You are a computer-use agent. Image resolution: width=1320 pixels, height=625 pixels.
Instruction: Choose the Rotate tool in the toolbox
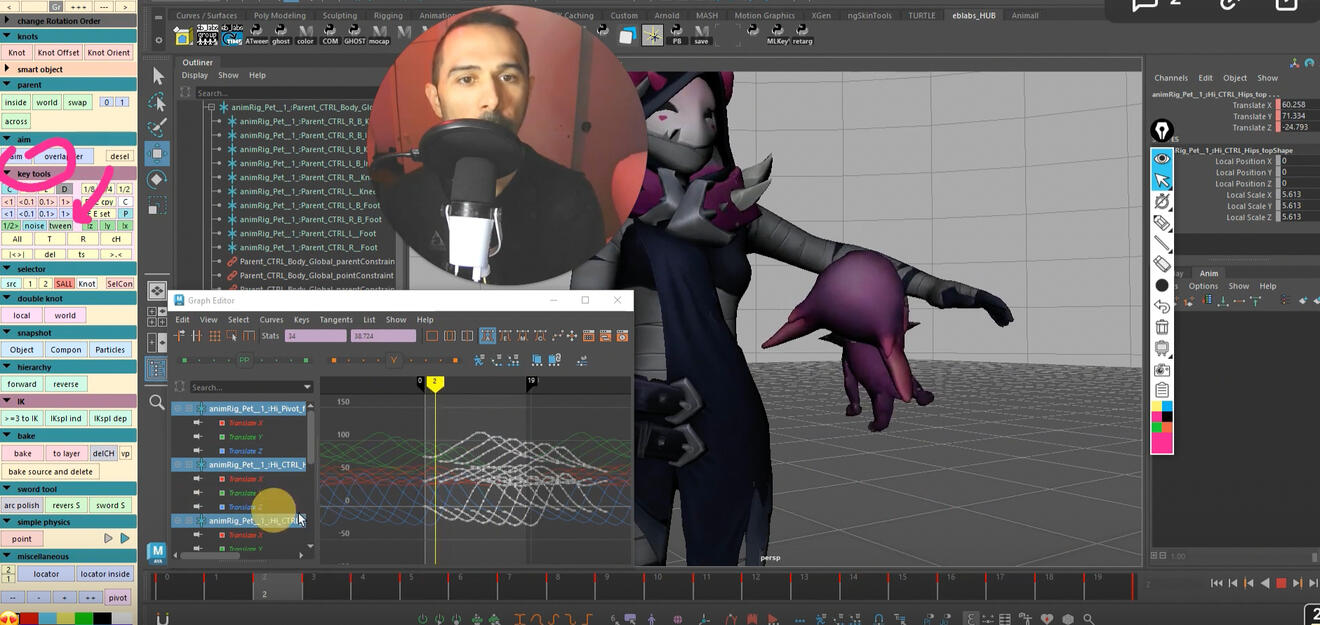click(x=157, y=180)
